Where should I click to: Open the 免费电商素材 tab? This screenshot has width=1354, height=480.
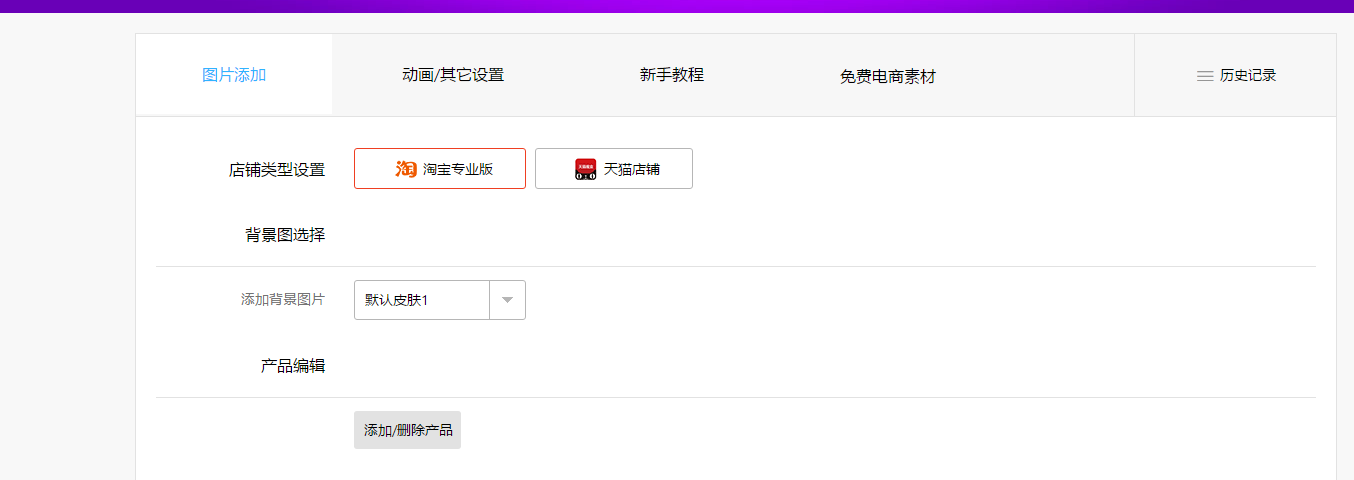pyautogui.click(x=888, y=77)
